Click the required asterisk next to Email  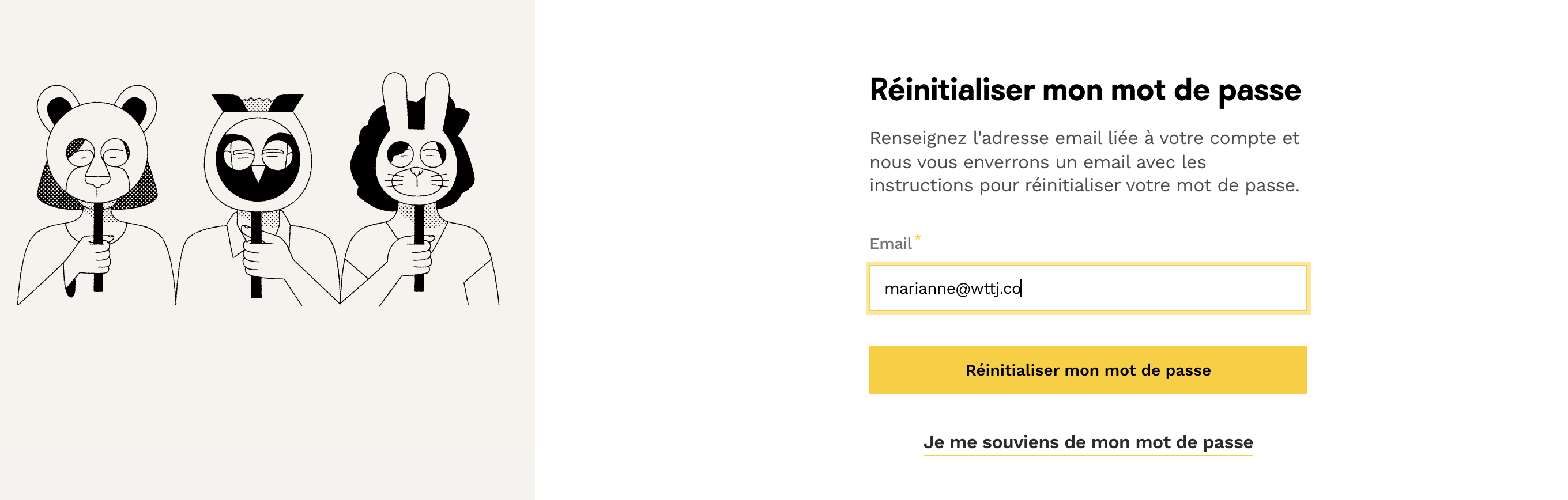tap(918, 238)
